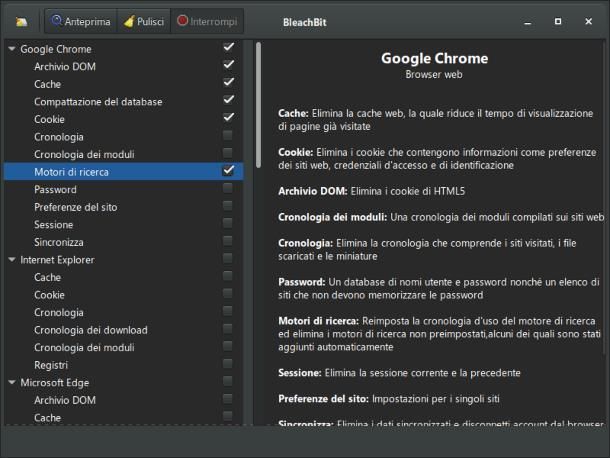Click the BleachBit title text

[x=305, y=22]
